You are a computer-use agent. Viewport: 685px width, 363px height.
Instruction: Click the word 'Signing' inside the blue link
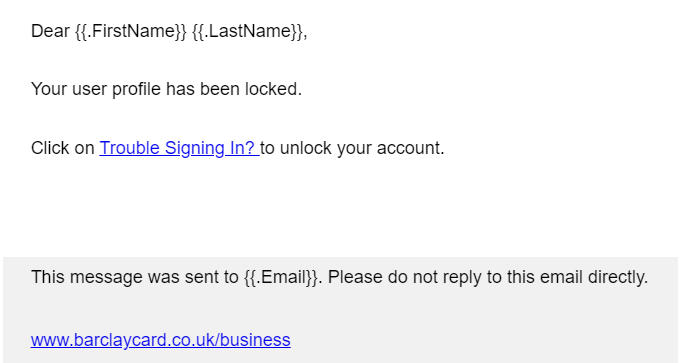(194, 148)
